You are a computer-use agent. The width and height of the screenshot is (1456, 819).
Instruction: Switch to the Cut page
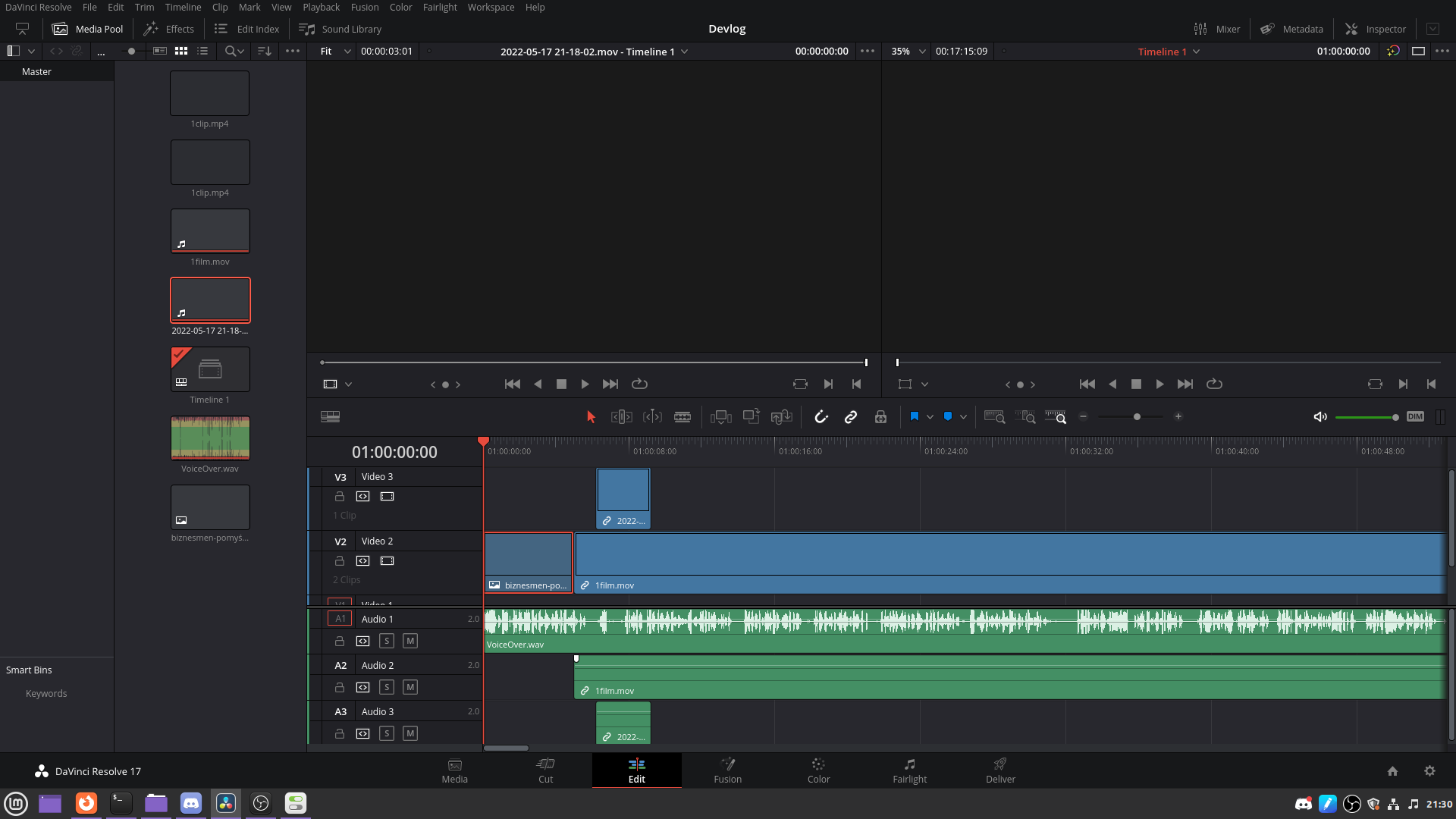[546, 770]
